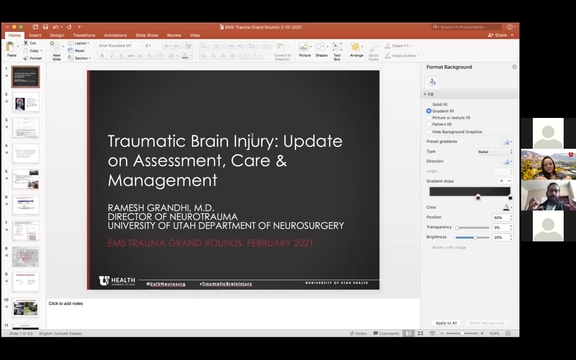
Task: Toggle Bold formatting
Action: point(102,56)
